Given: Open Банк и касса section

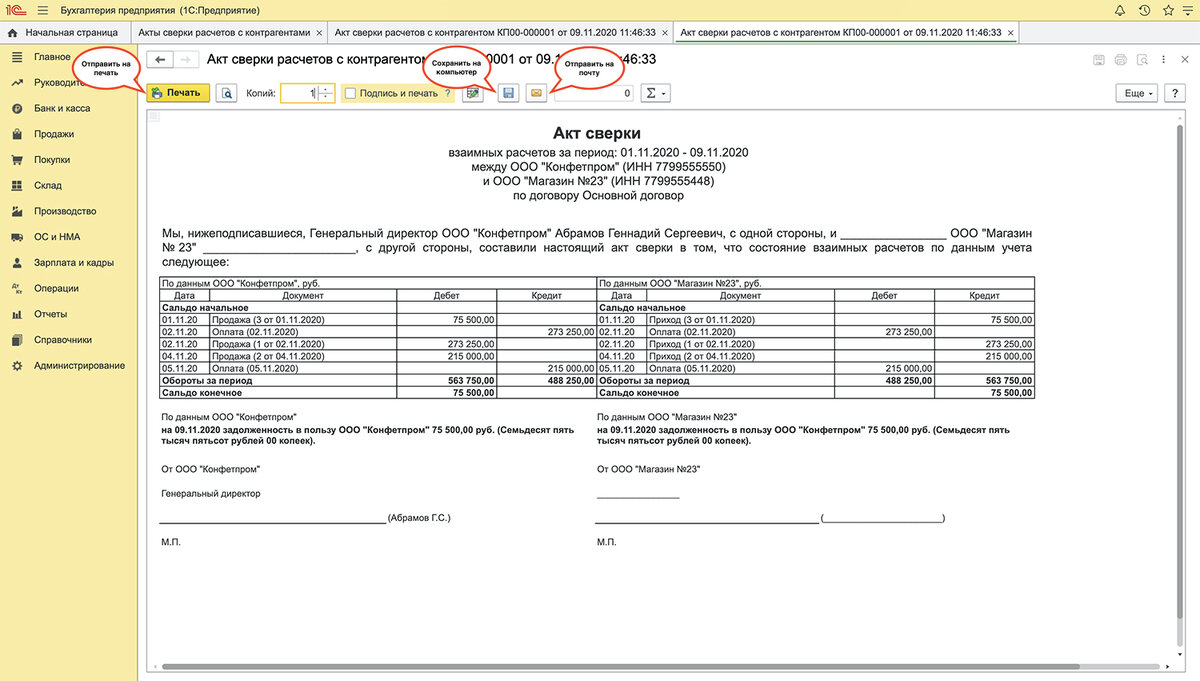Looking at the screenshot, I should tap(61, 108).
